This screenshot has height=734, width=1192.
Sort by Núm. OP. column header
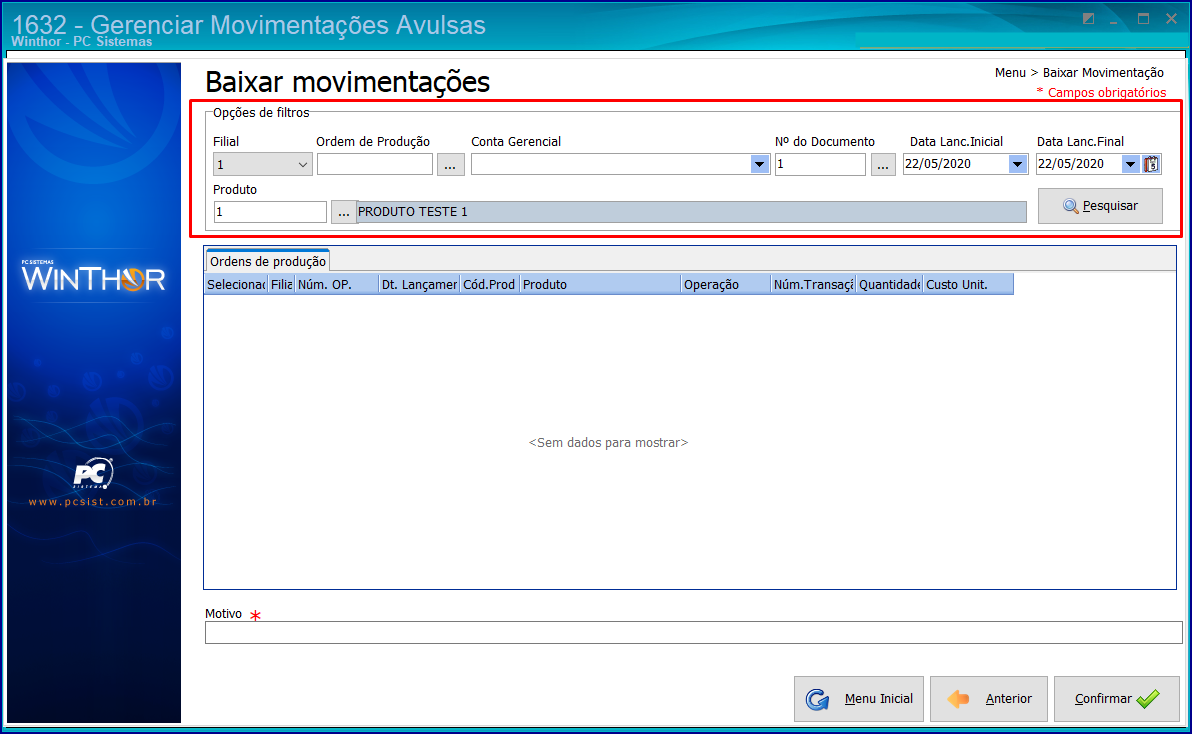click(x=337, y=284)
